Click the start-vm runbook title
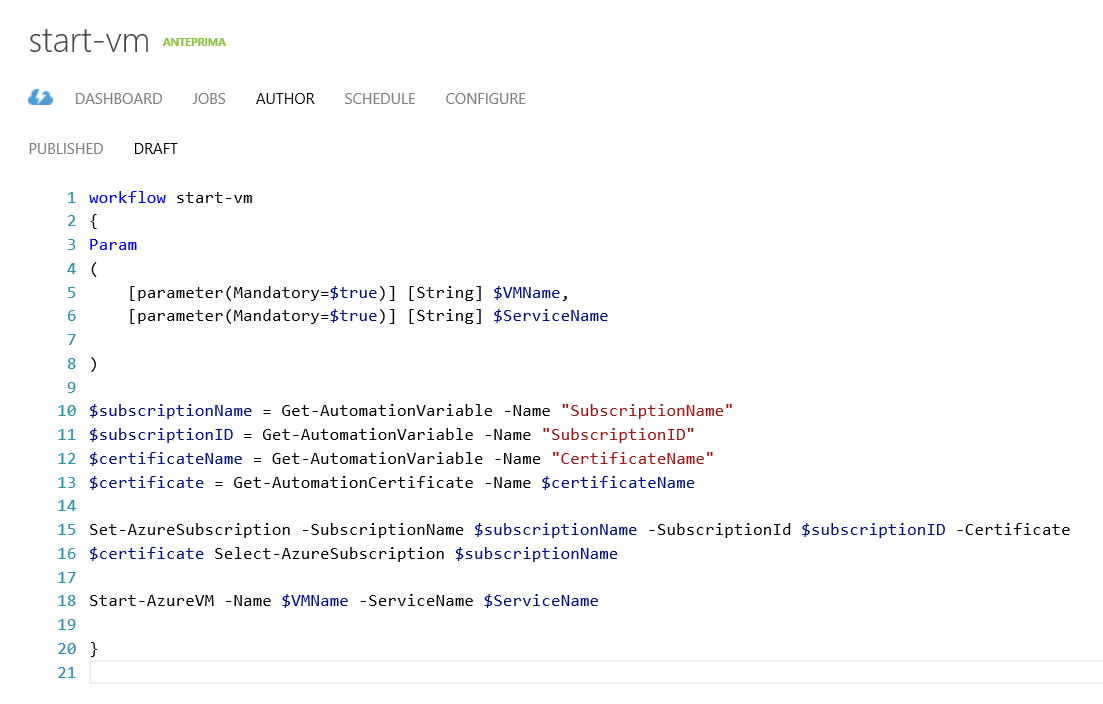Screen dimensions: 1103x704 (89, 41)
